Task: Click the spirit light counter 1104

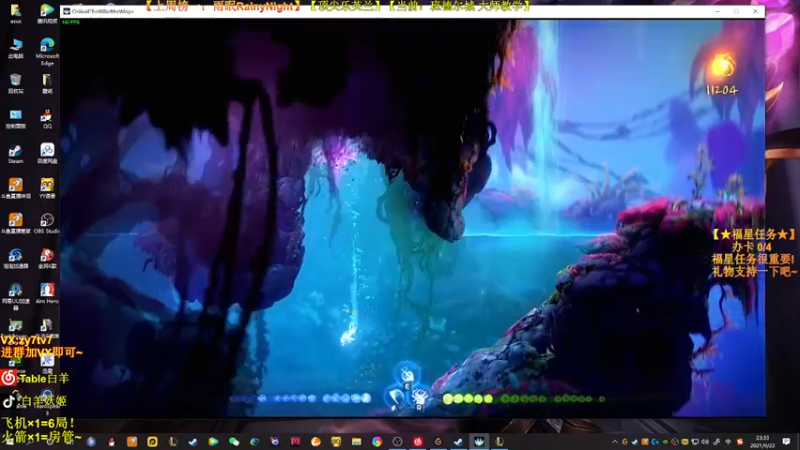Action: coord(721,90)
